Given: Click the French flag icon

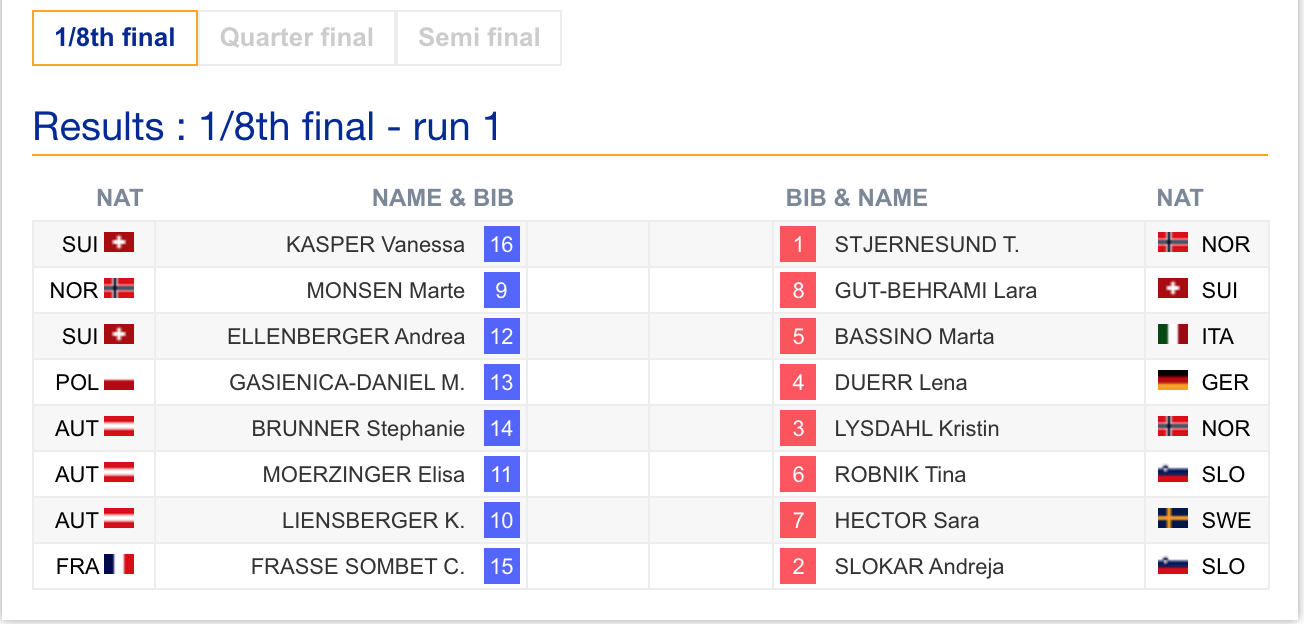Looking at the screenshot, I should pyautogui.click(x=118, y=565).
